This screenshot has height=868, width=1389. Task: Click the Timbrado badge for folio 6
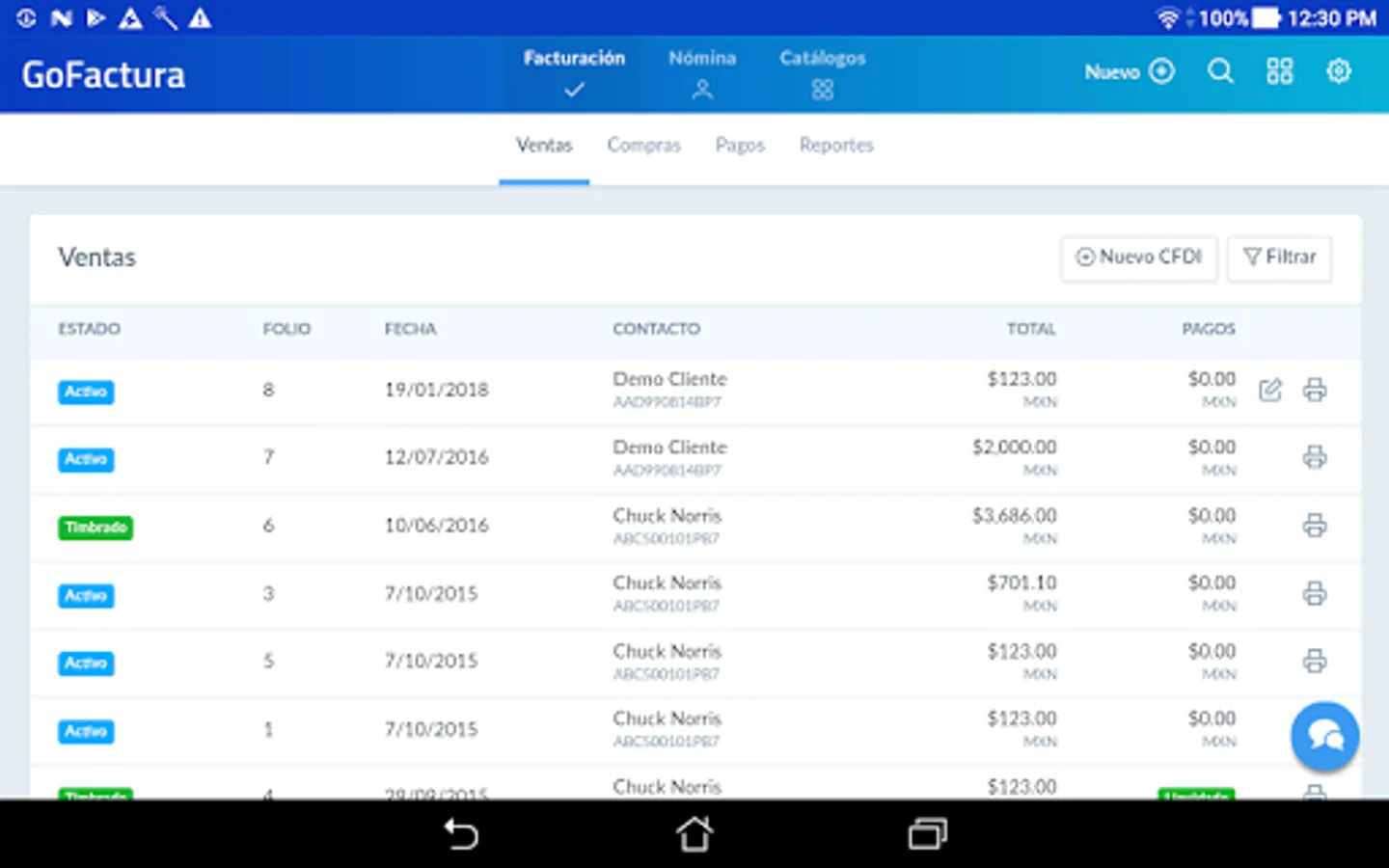[x=95, y=528]
